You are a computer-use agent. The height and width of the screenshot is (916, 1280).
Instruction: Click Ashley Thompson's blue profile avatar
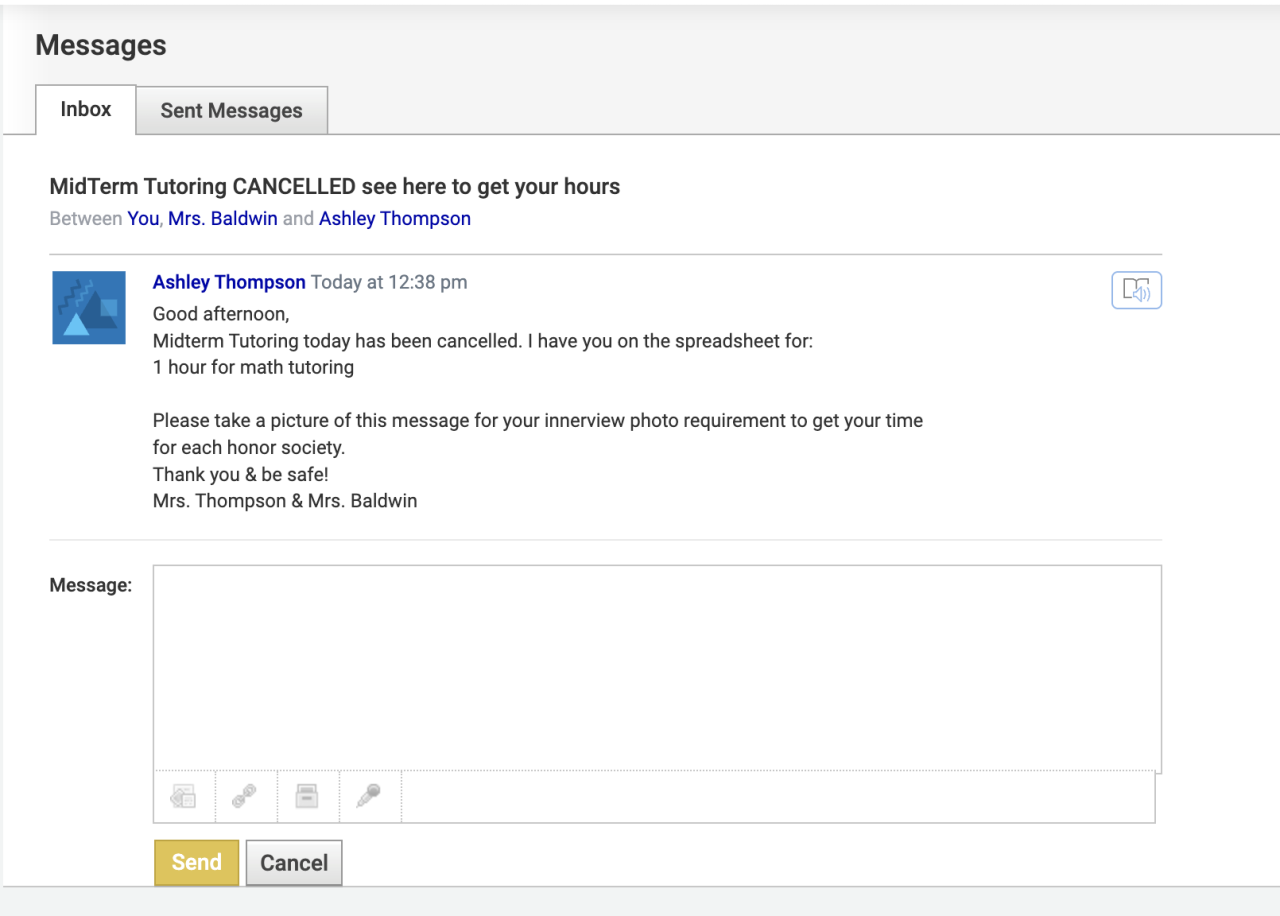point(89,307)
